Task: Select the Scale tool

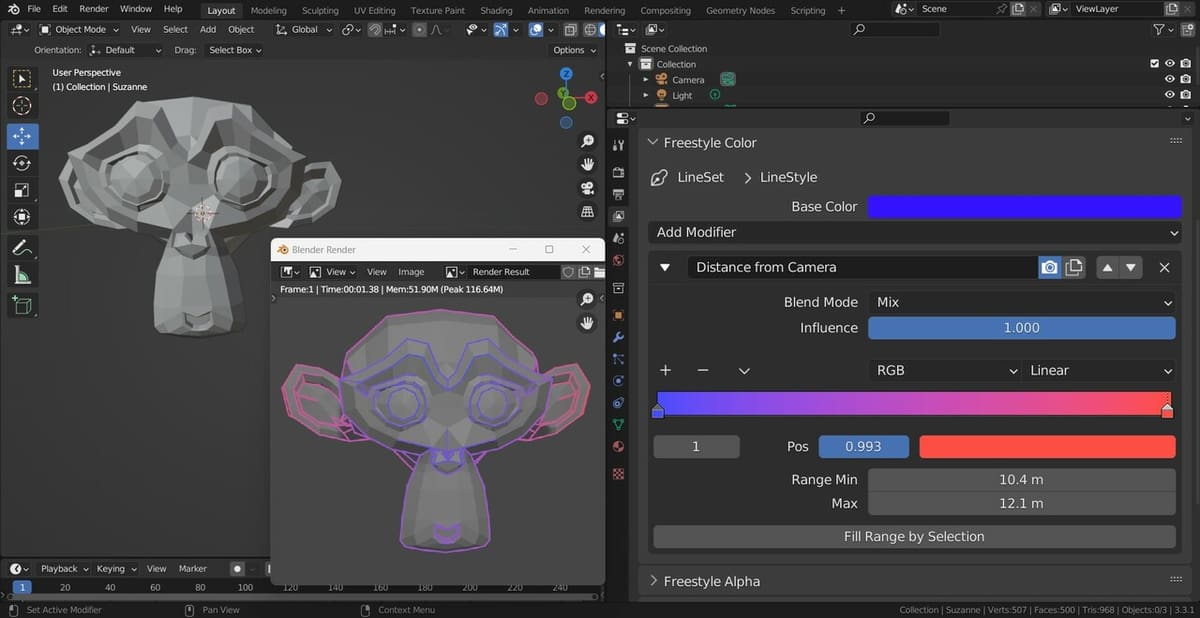Action: pos(22,190)
